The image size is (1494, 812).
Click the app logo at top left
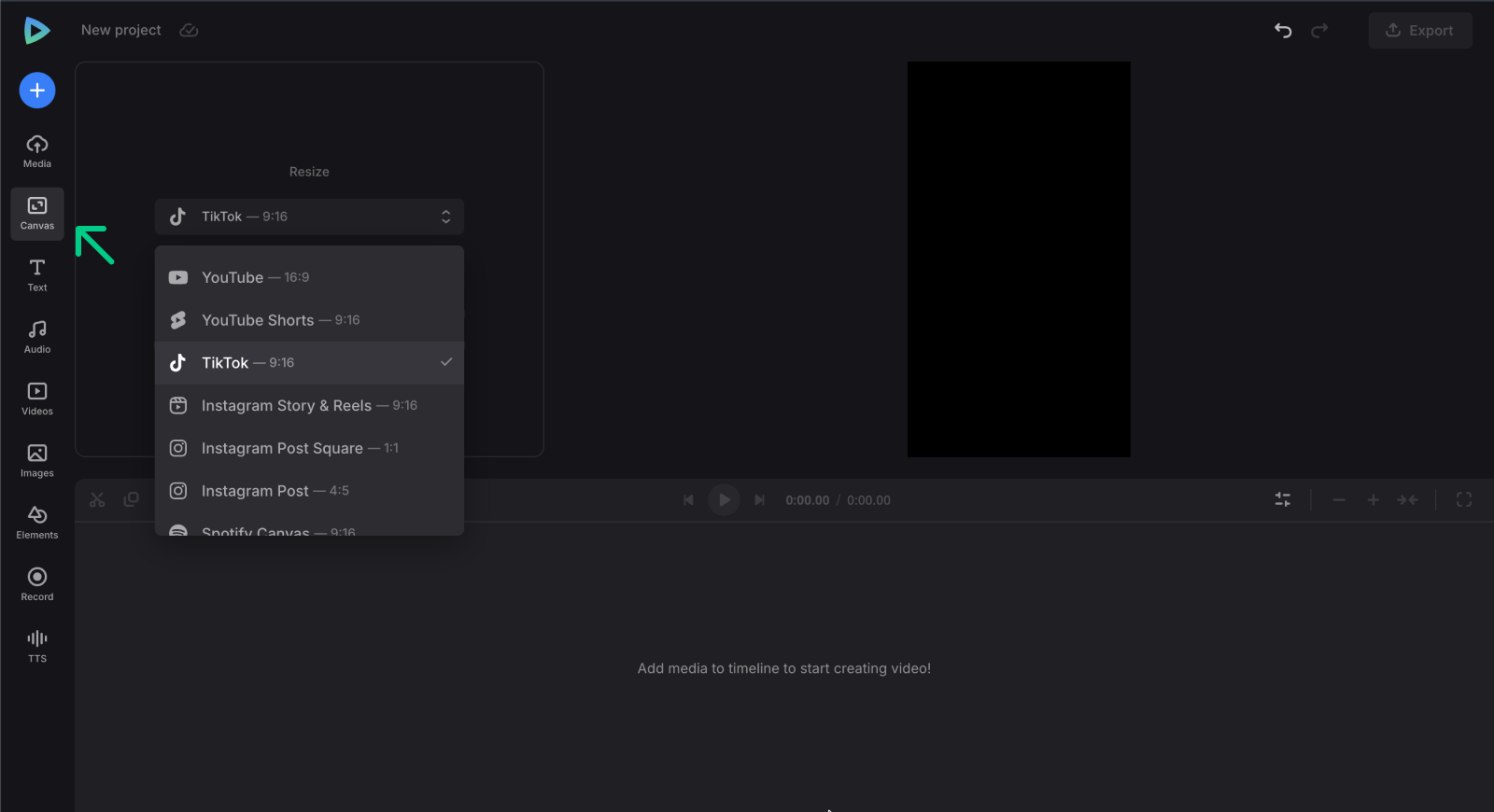(x=36, y=31)
